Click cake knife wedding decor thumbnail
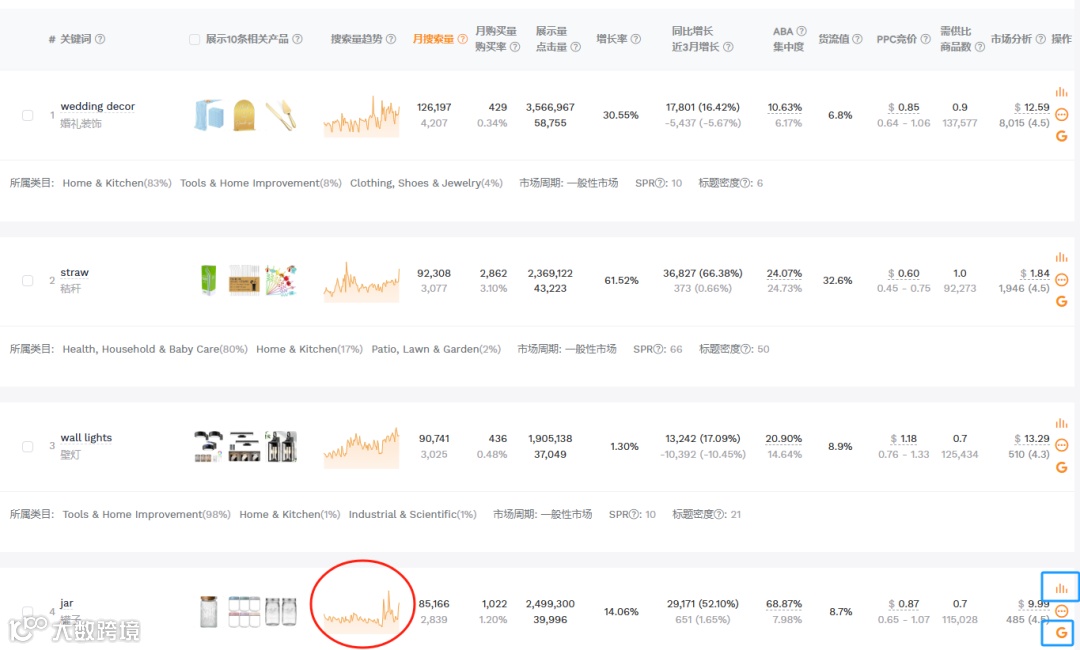Screen dimensions: 1080x650 pyautogui.click(x=281, y=115)
